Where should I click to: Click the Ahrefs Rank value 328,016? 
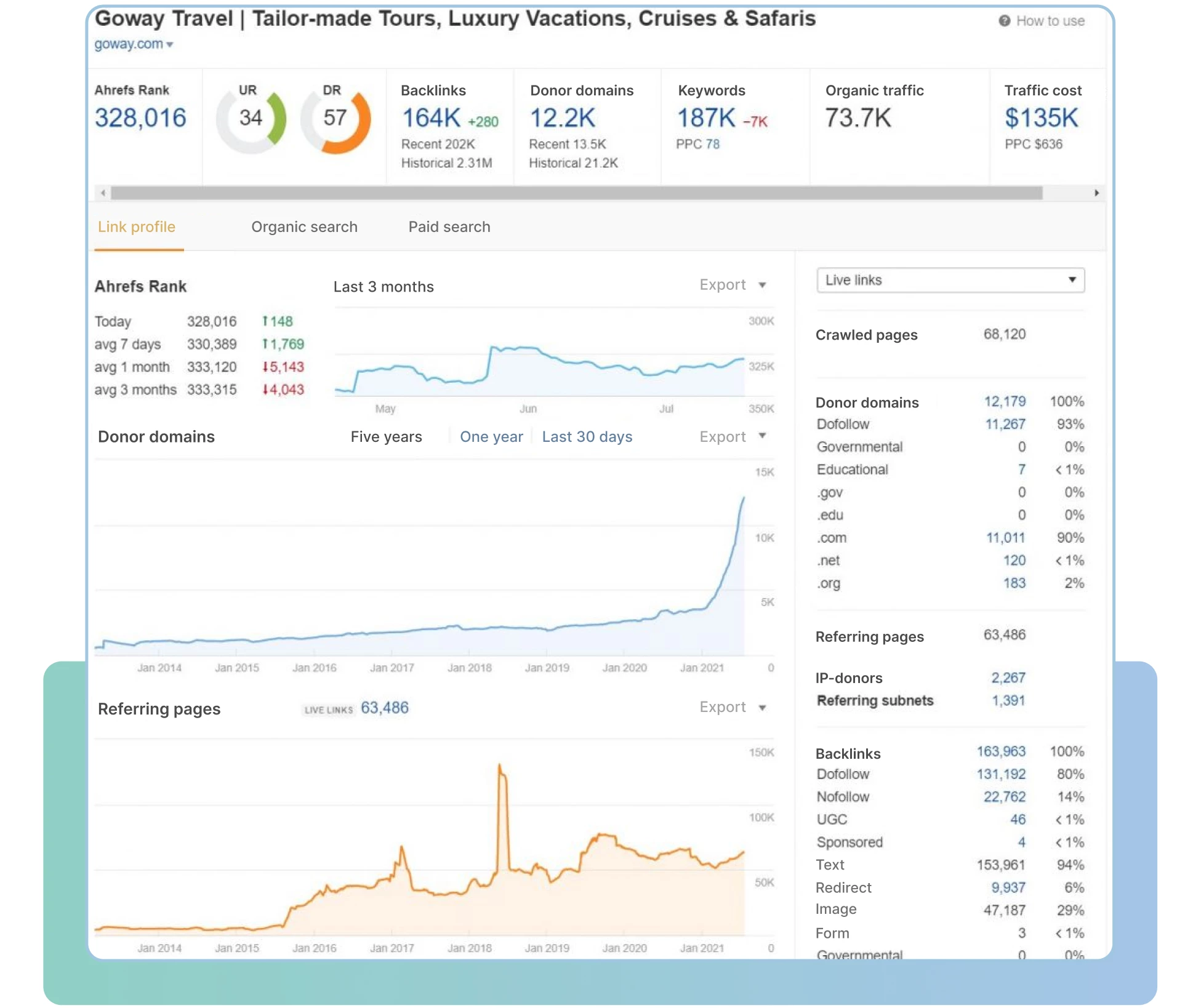point(140,118)
